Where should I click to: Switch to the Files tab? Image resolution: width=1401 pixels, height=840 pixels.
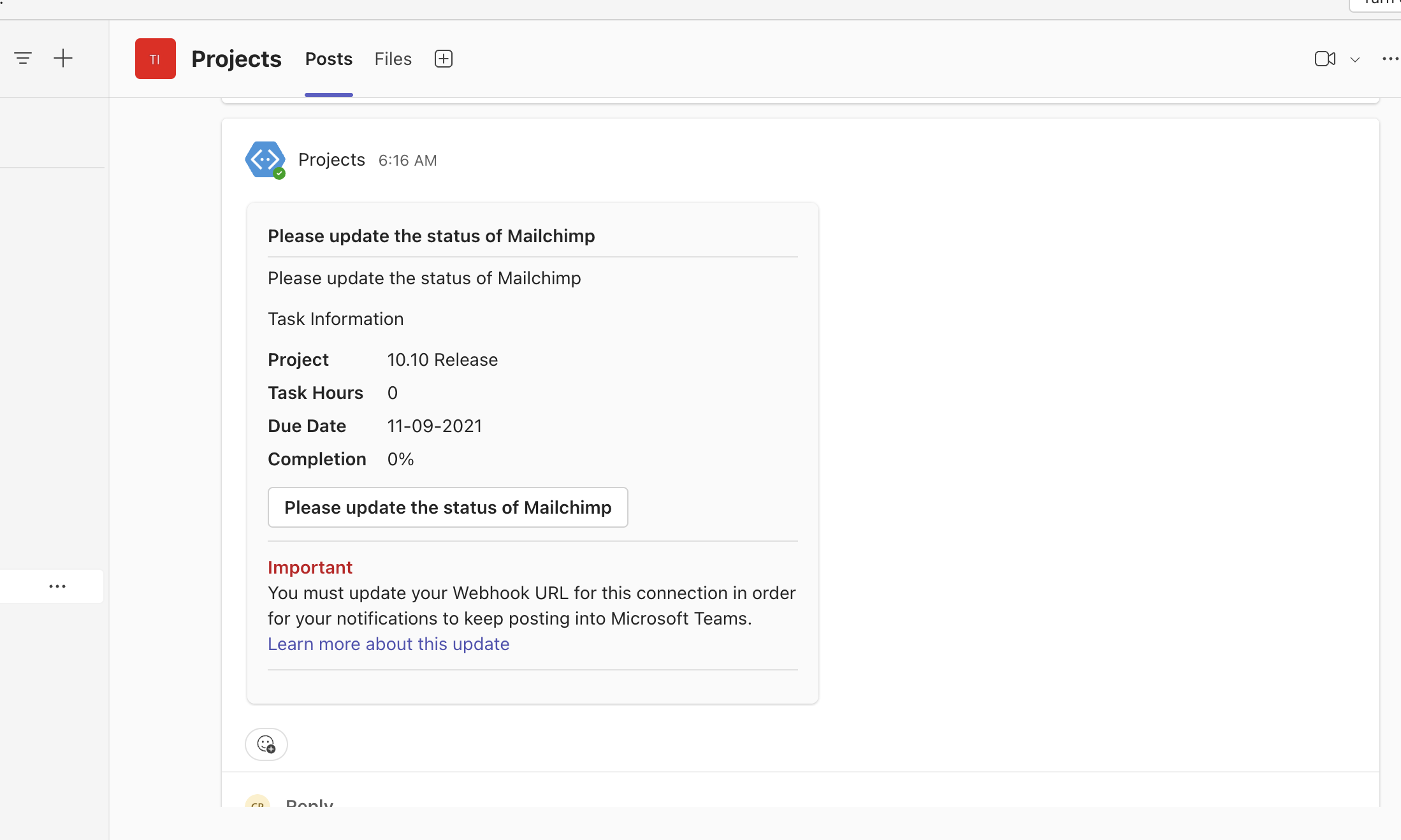click(x=392, y=59)
